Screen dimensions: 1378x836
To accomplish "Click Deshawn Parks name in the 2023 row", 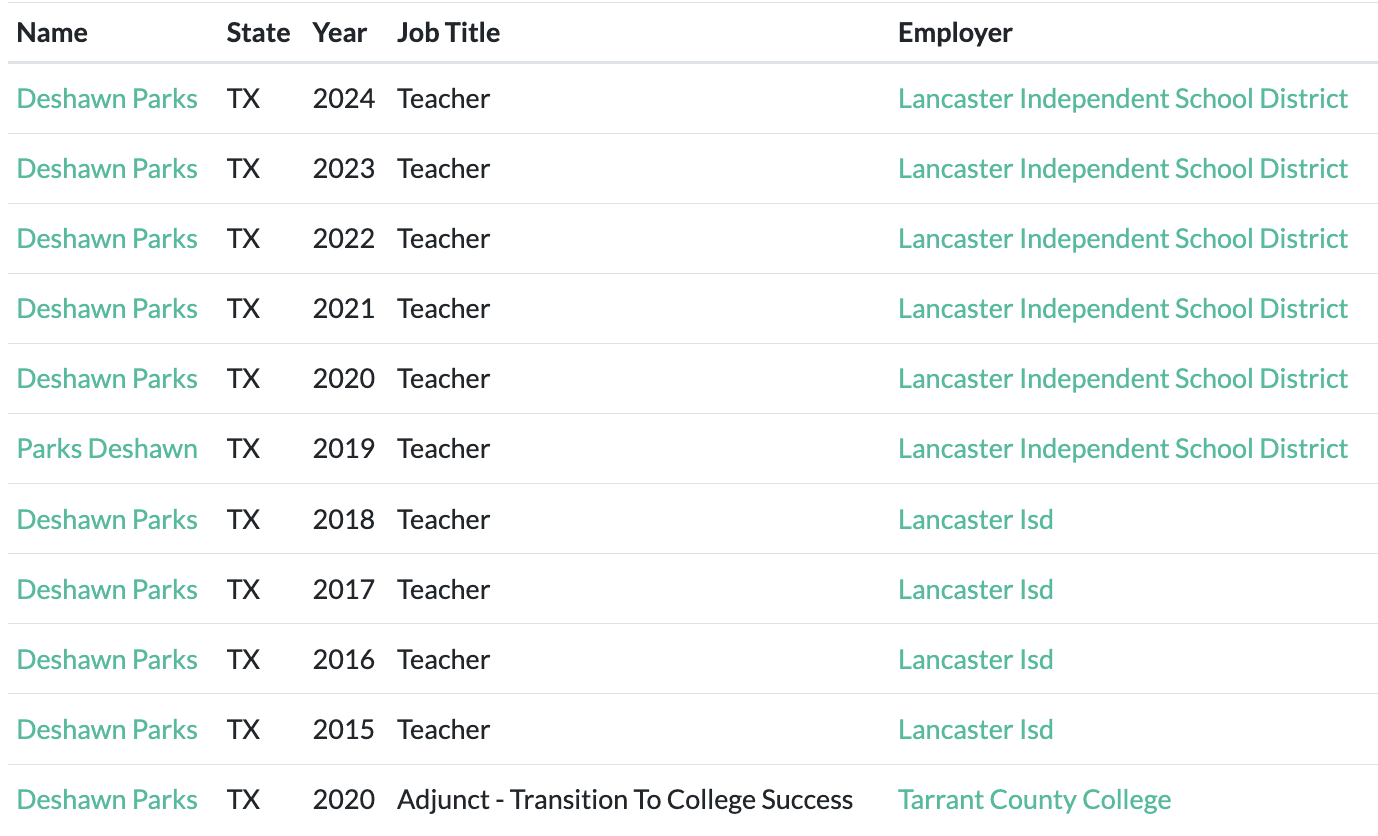I will click(107, 169).
